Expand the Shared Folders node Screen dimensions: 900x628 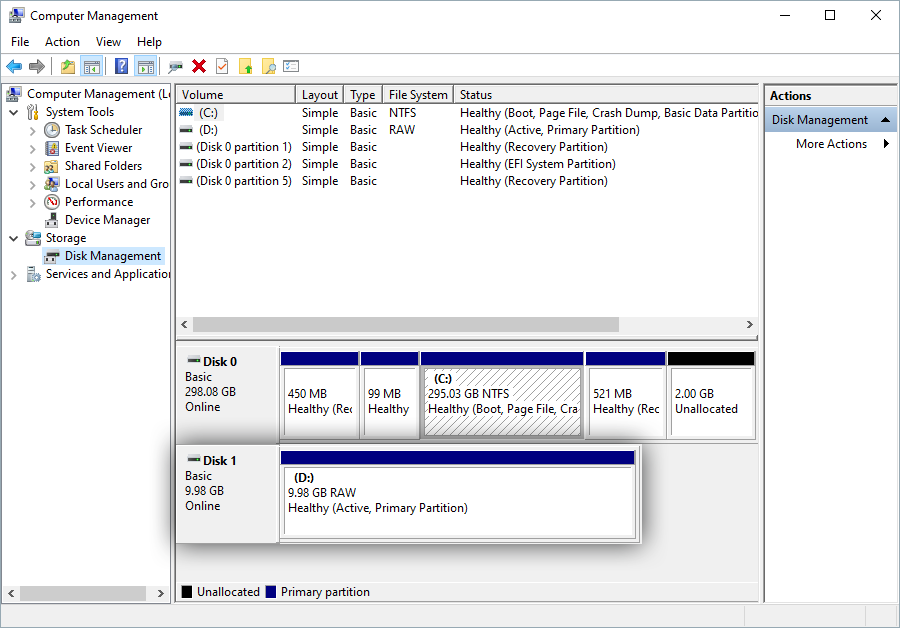point(33,166)
